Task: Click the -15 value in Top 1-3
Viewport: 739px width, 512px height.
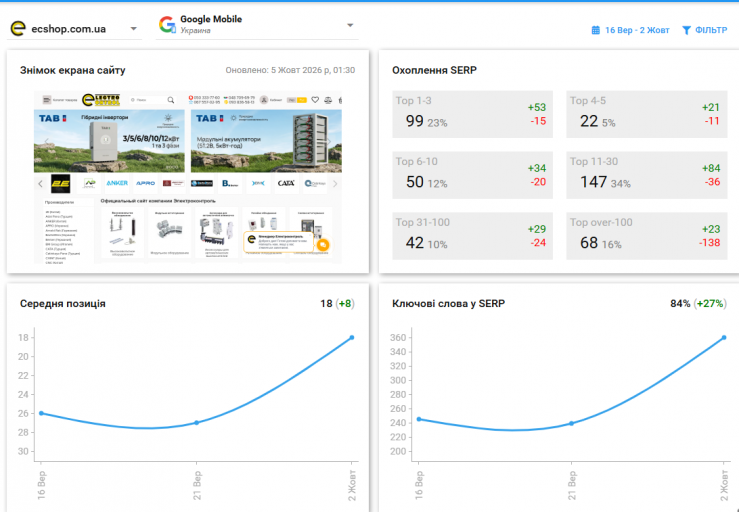Action: click(538, 121)
